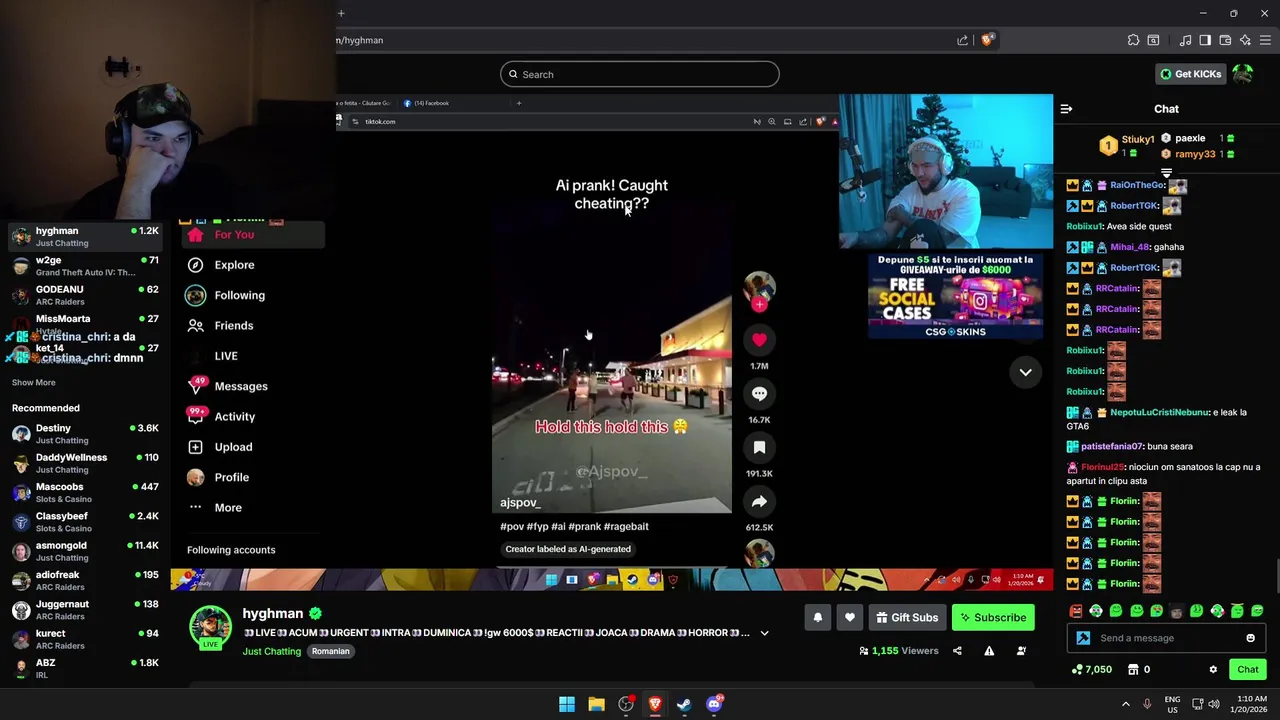1280x720 pixels.
Task: Open the Just Chatting category link
Action: (271, 651)
